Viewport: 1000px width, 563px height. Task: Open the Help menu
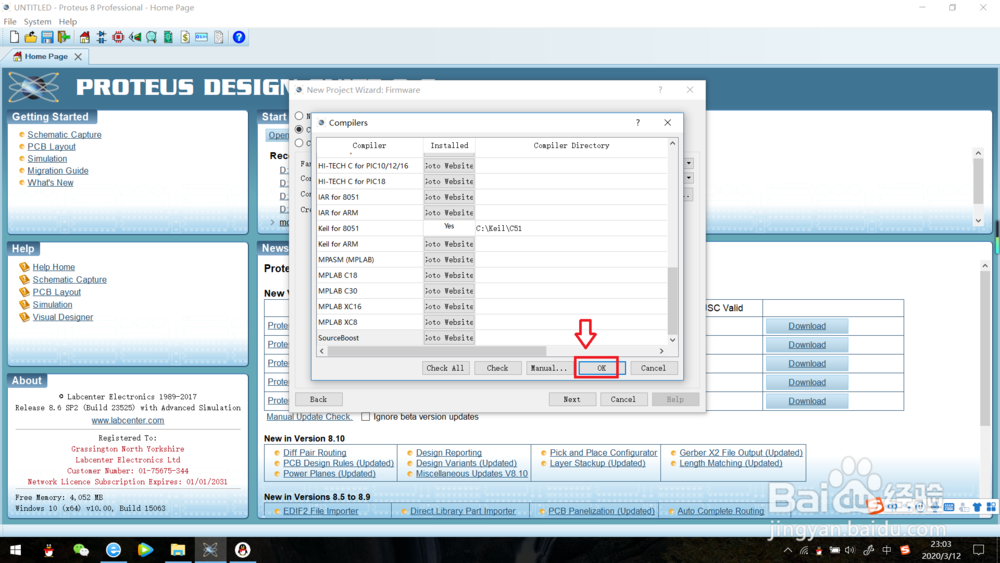coord(68,22)
